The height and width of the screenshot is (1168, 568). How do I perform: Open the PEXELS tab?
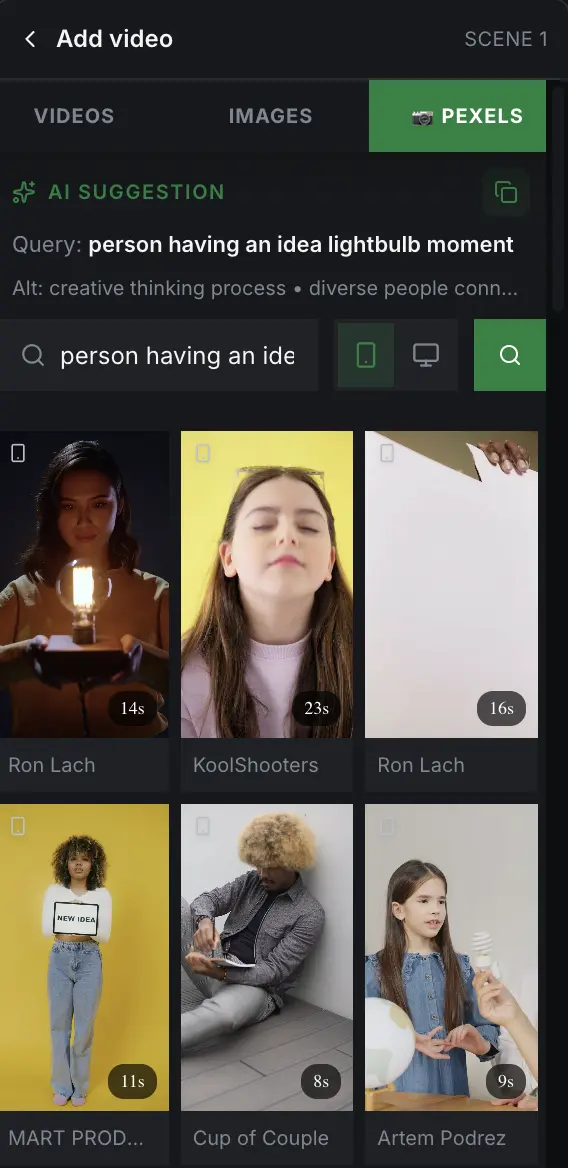[457, 116]
